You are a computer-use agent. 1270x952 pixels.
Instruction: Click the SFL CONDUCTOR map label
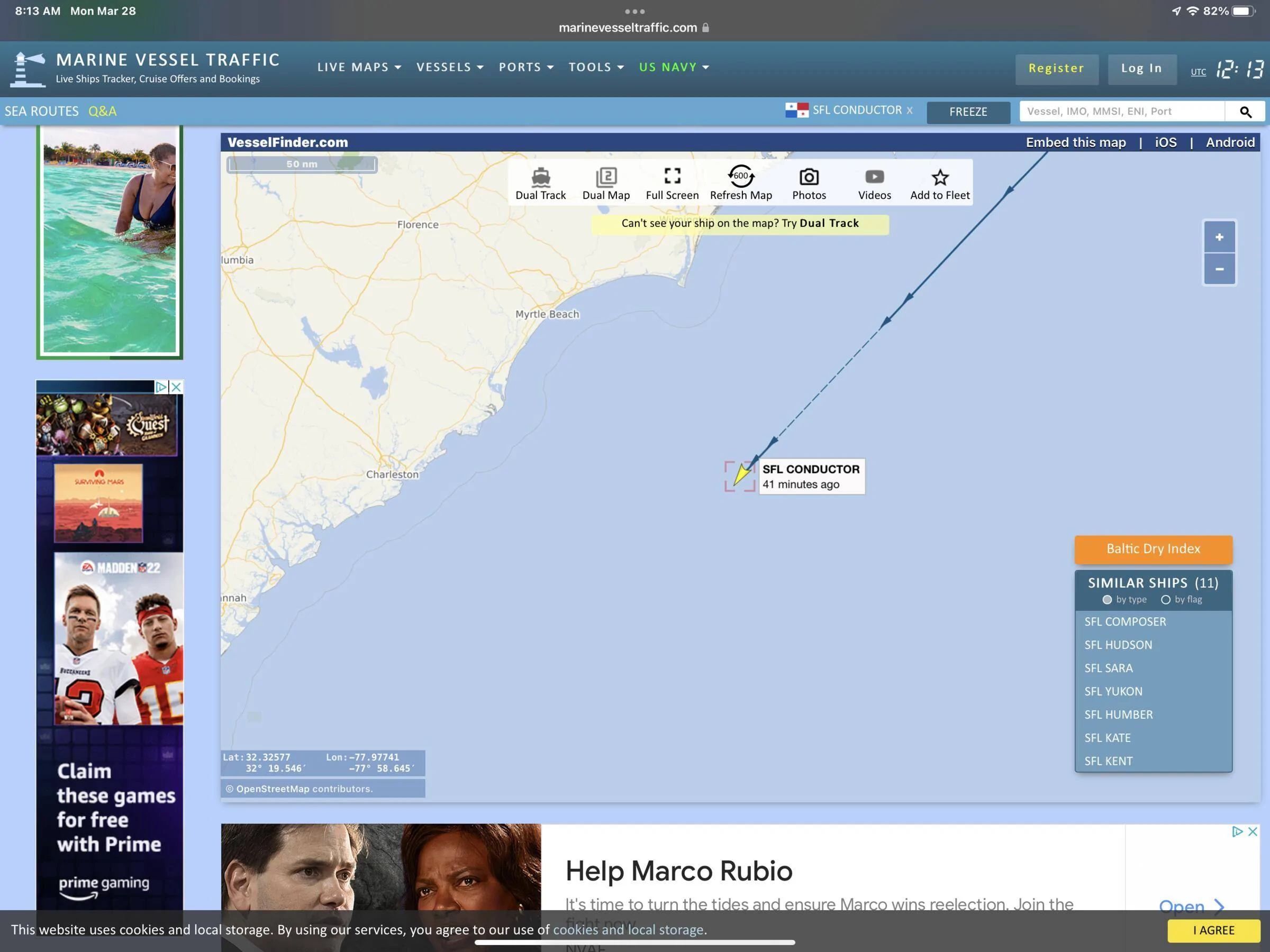click(811, 477)
